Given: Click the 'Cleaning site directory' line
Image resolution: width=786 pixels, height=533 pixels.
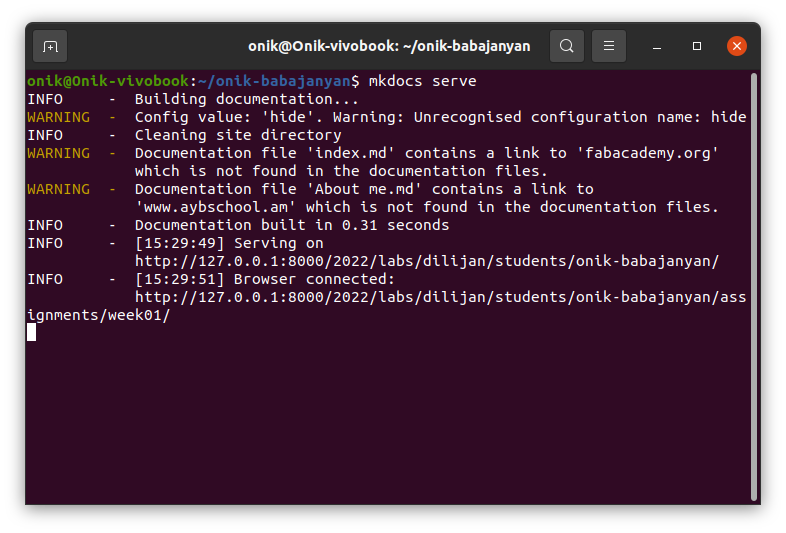Looking at the screenshot, I should (x=238, y=135).
